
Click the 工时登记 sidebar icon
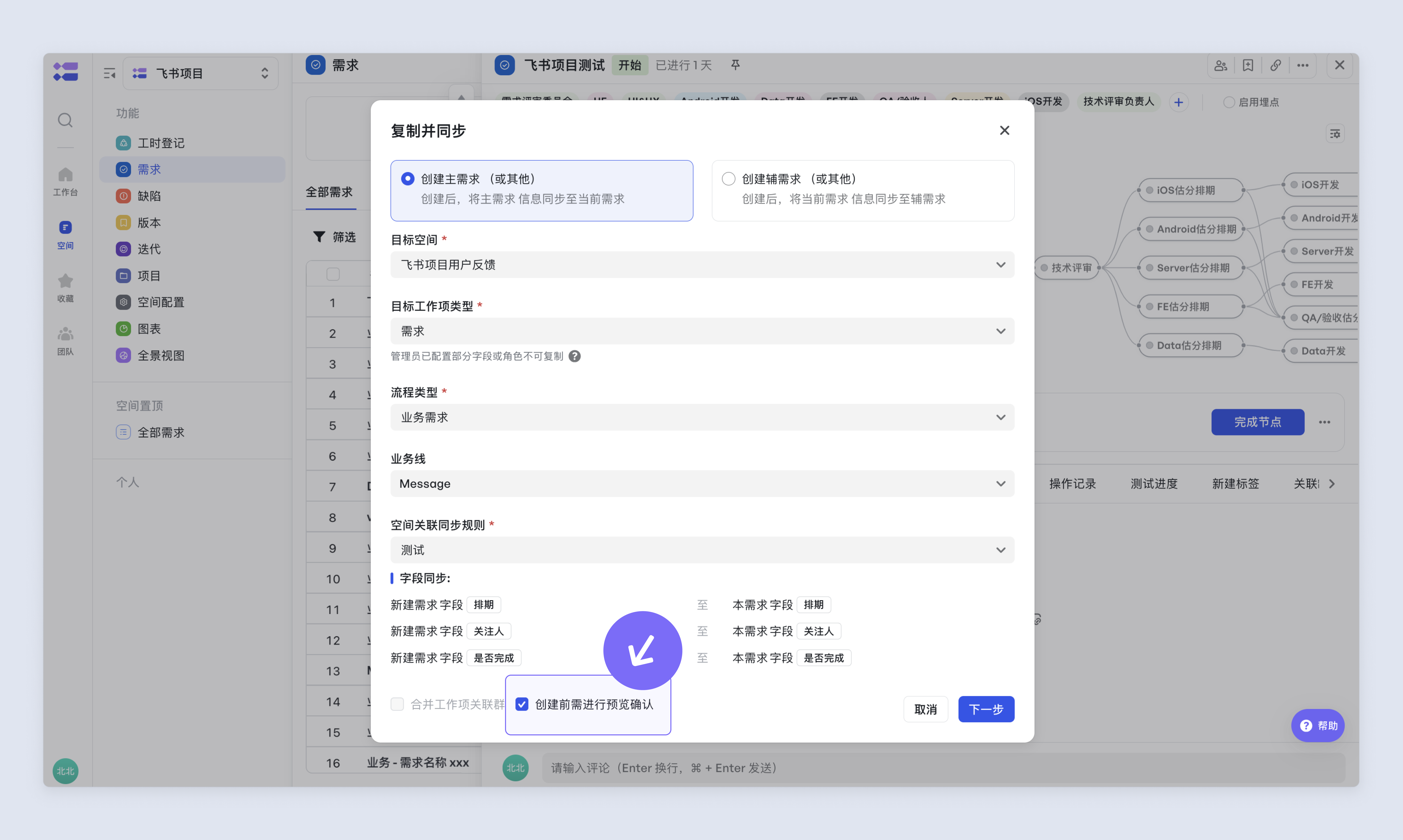tap(123, 143)
